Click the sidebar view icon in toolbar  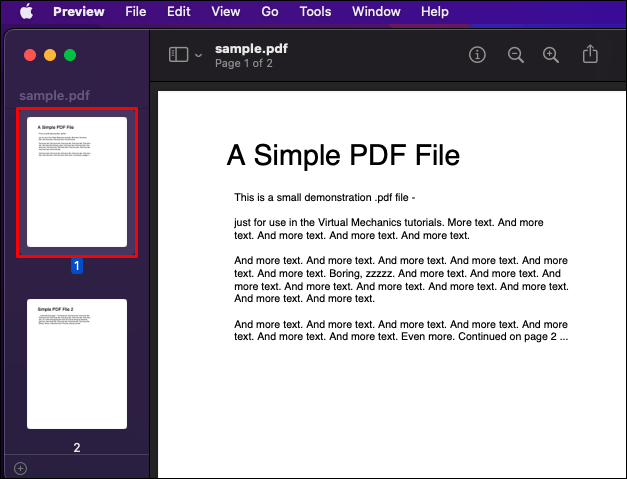[x=178, y=55]
